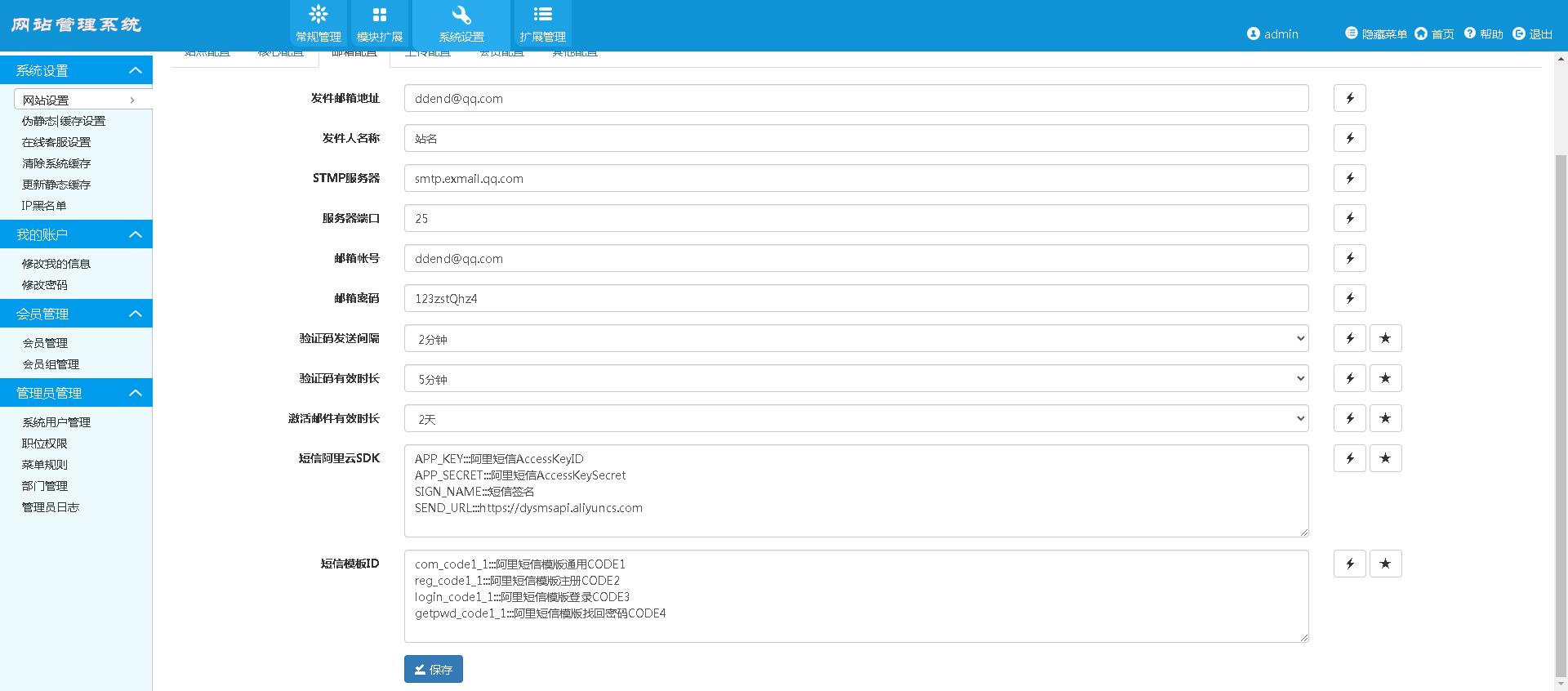Click the STMP服务器 input field
The height and width of the screenshot is (691, 1568).
[856, 178]
